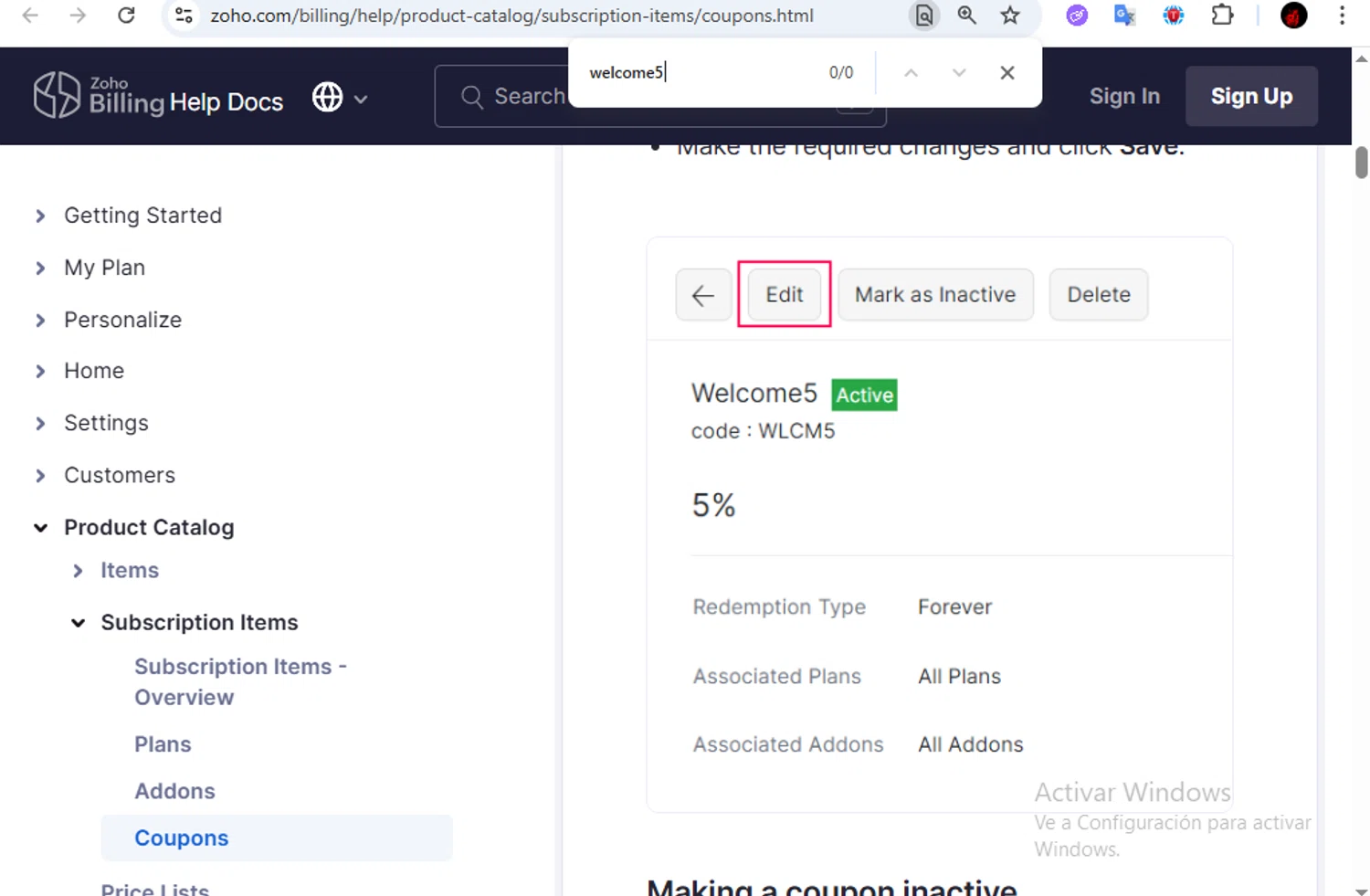
Task: Go back with the browser back arrow
Action: 30,16
